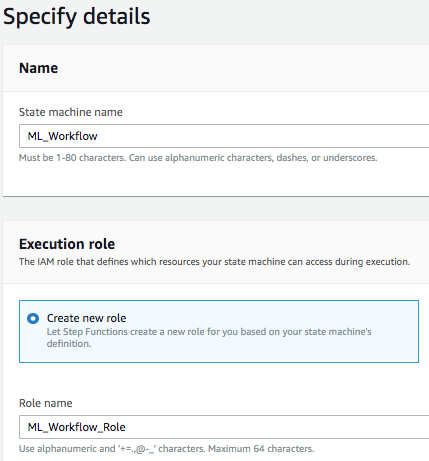
Task: Click the State machine name field label
Action: coord(71,112)
